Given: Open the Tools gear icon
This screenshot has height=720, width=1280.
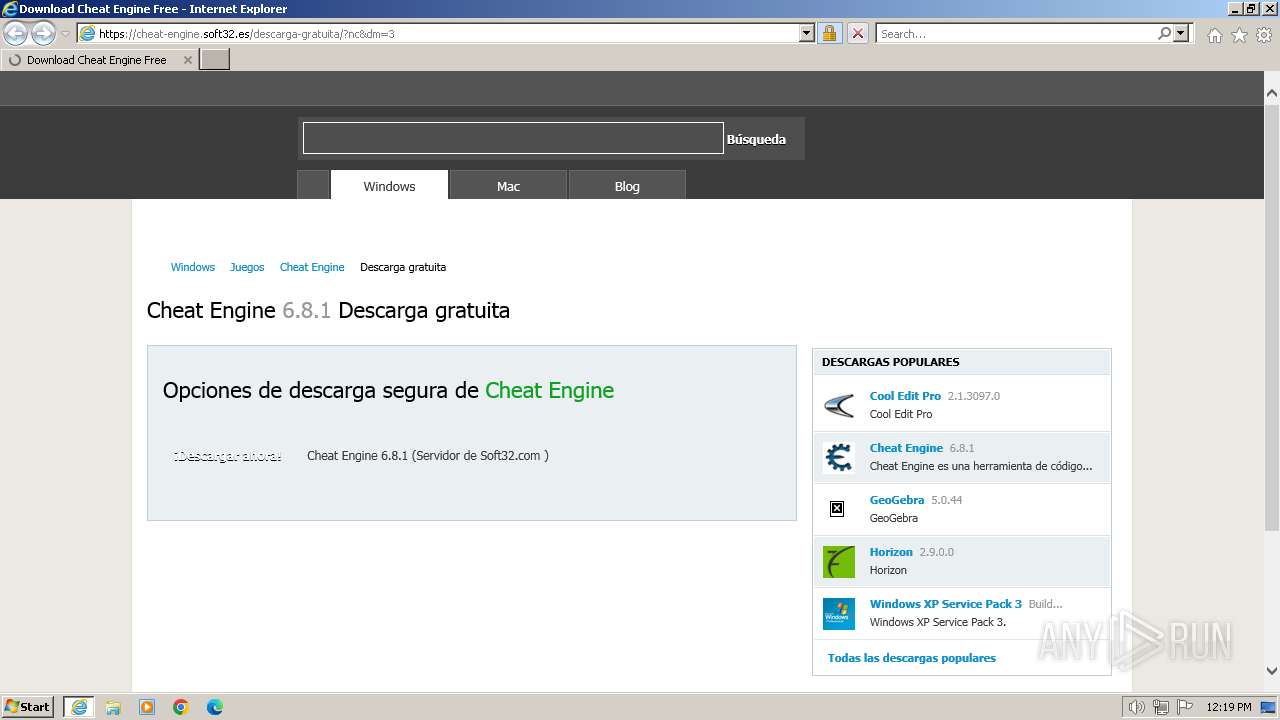Looking at the screenshot, I should (x=1263, y=35).
